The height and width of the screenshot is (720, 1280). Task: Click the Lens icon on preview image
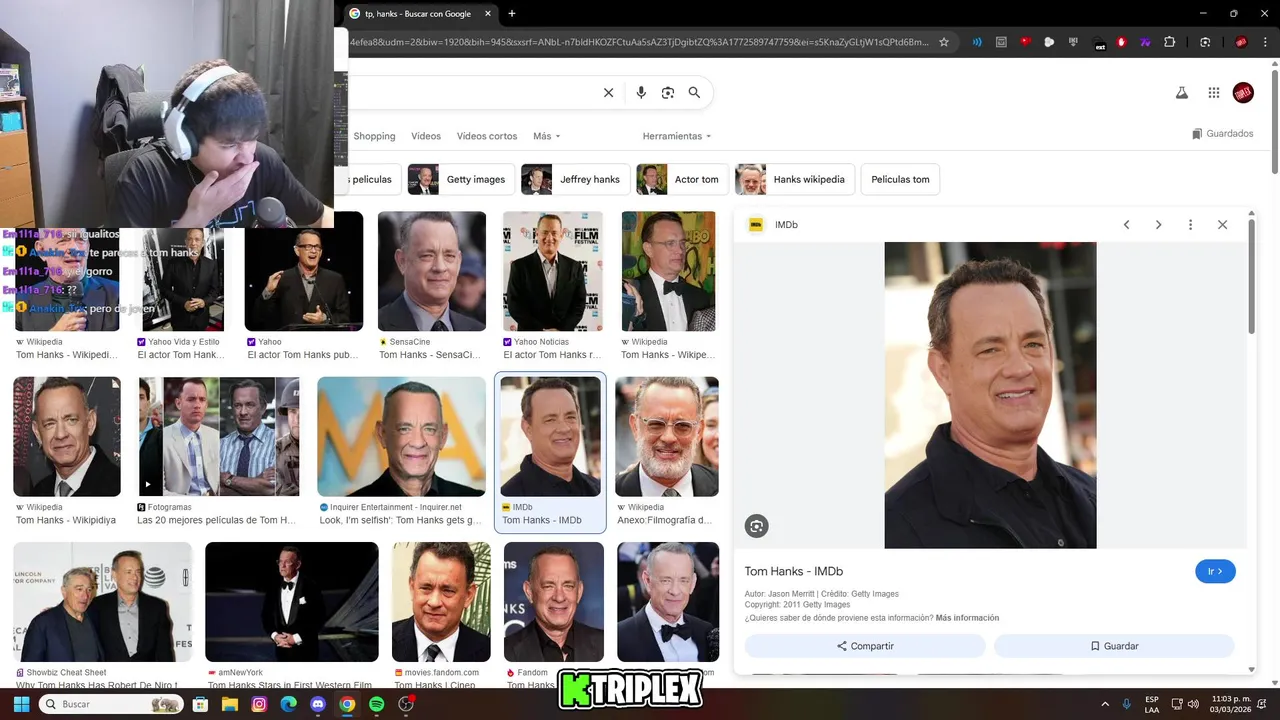(x=756, y=526)
